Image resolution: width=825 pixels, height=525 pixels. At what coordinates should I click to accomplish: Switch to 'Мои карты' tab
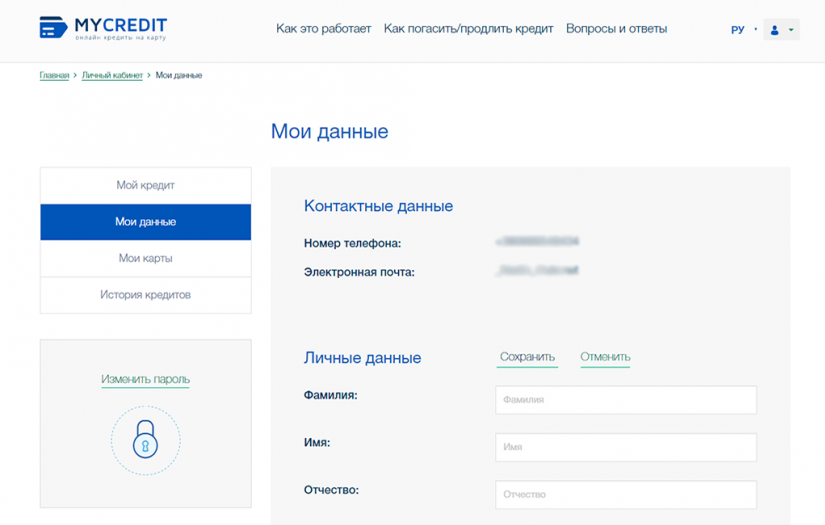point(146,258)
